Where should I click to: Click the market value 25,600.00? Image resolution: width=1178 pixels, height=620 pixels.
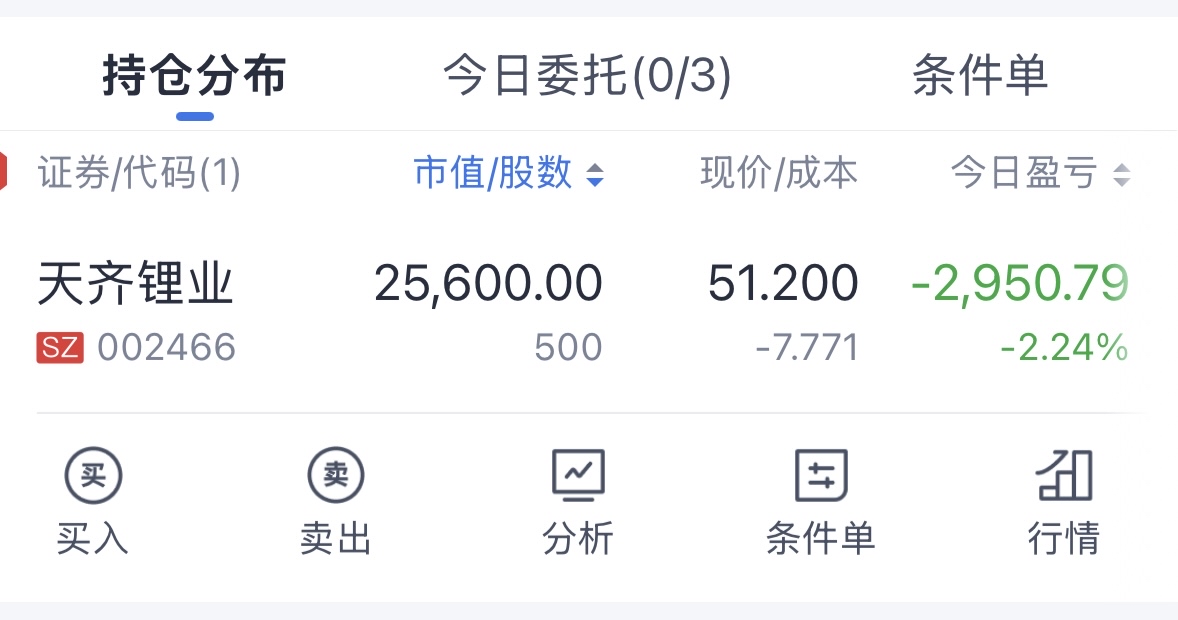click(x=488, y=284)
